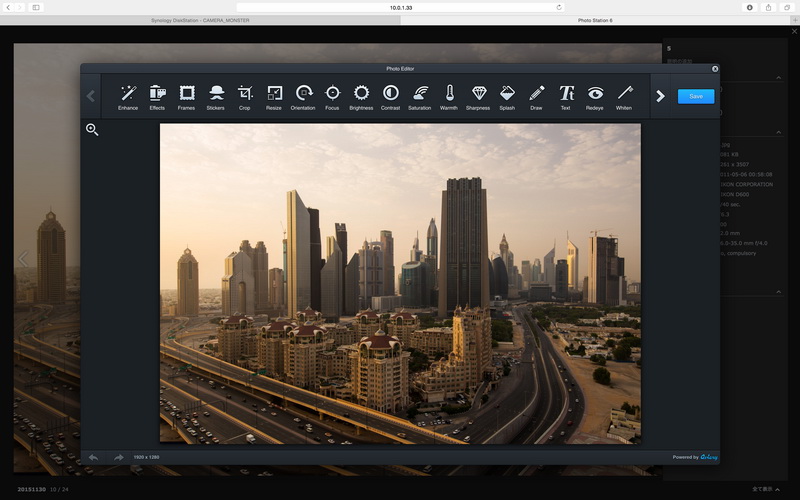Open the browser downloads
The image size is (800, 500).
point(749,8)
